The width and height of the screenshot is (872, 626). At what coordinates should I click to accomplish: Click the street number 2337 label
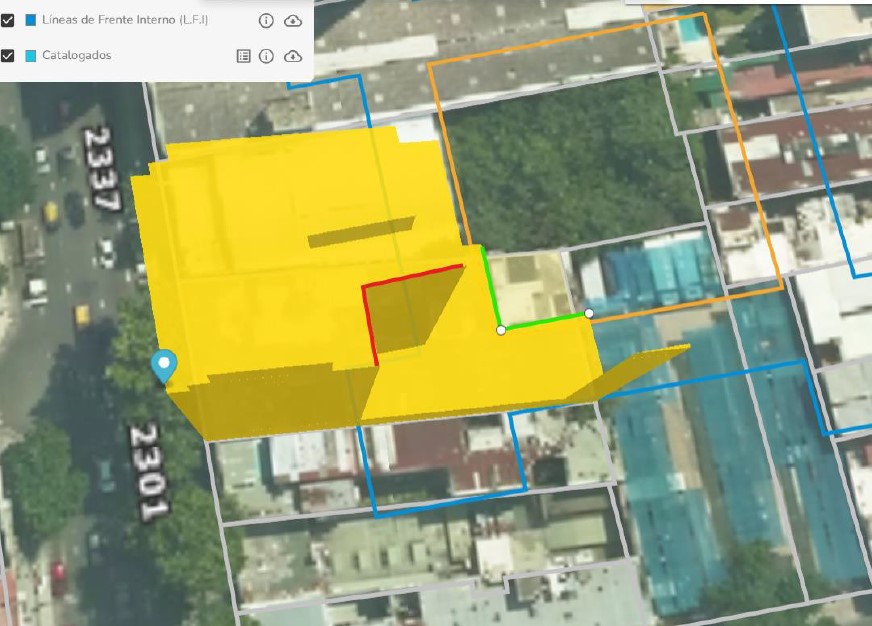click(x=102, y=170)
